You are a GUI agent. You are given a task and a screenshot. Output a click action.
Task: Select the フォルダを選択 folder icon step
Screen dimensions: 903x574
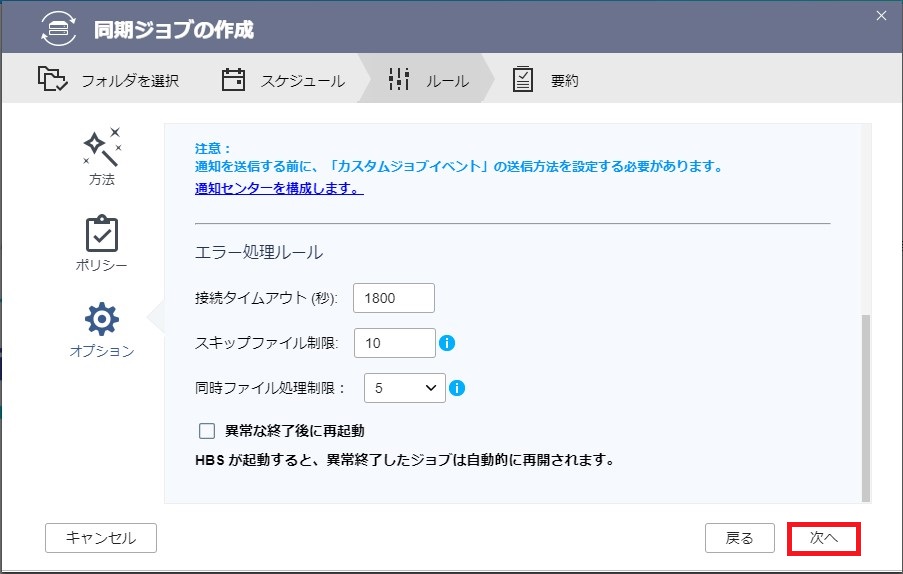click(52, 79)
